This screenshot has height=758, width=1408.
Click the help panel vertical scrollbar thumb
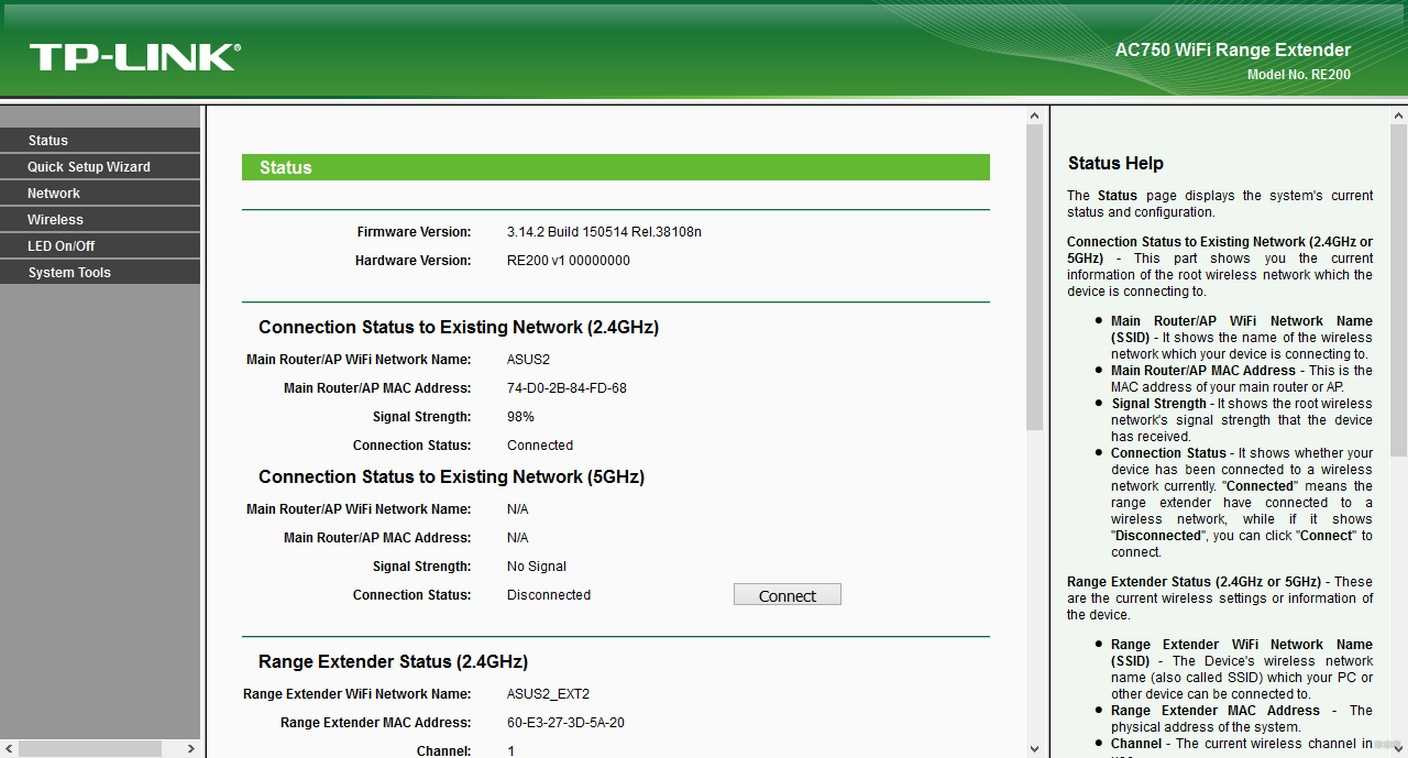(1399, 291)
